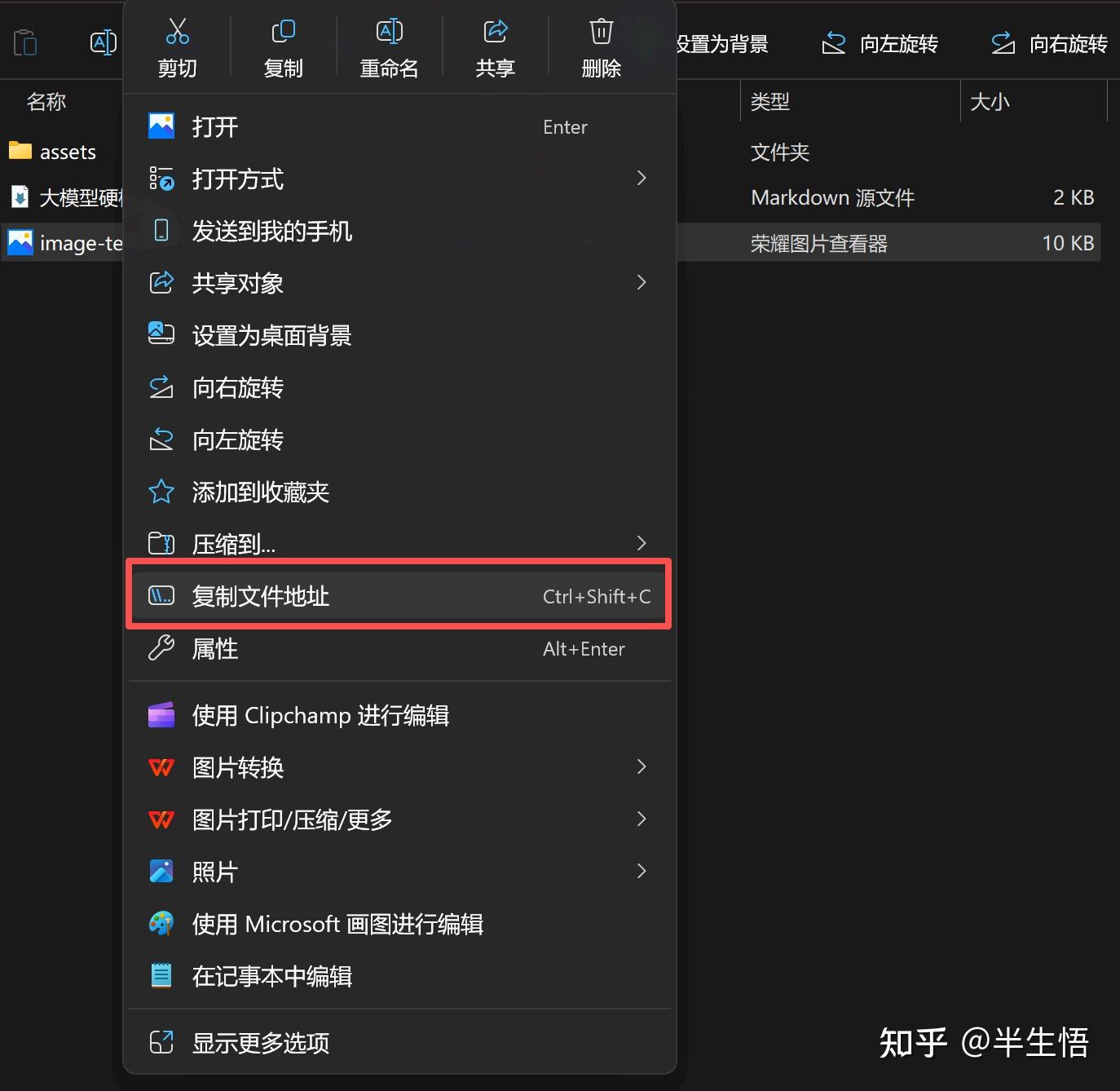1120x1091 pixels.
Task: Click the Markdown 源文件 type cell
Action: click(833, 198)
